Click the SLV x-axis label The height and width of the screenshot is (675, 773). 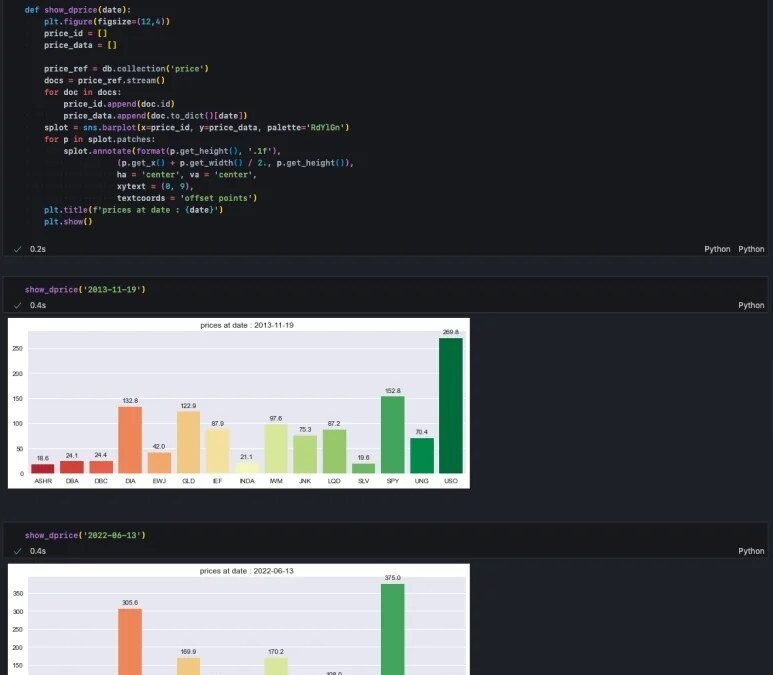[x=363, y=481]
